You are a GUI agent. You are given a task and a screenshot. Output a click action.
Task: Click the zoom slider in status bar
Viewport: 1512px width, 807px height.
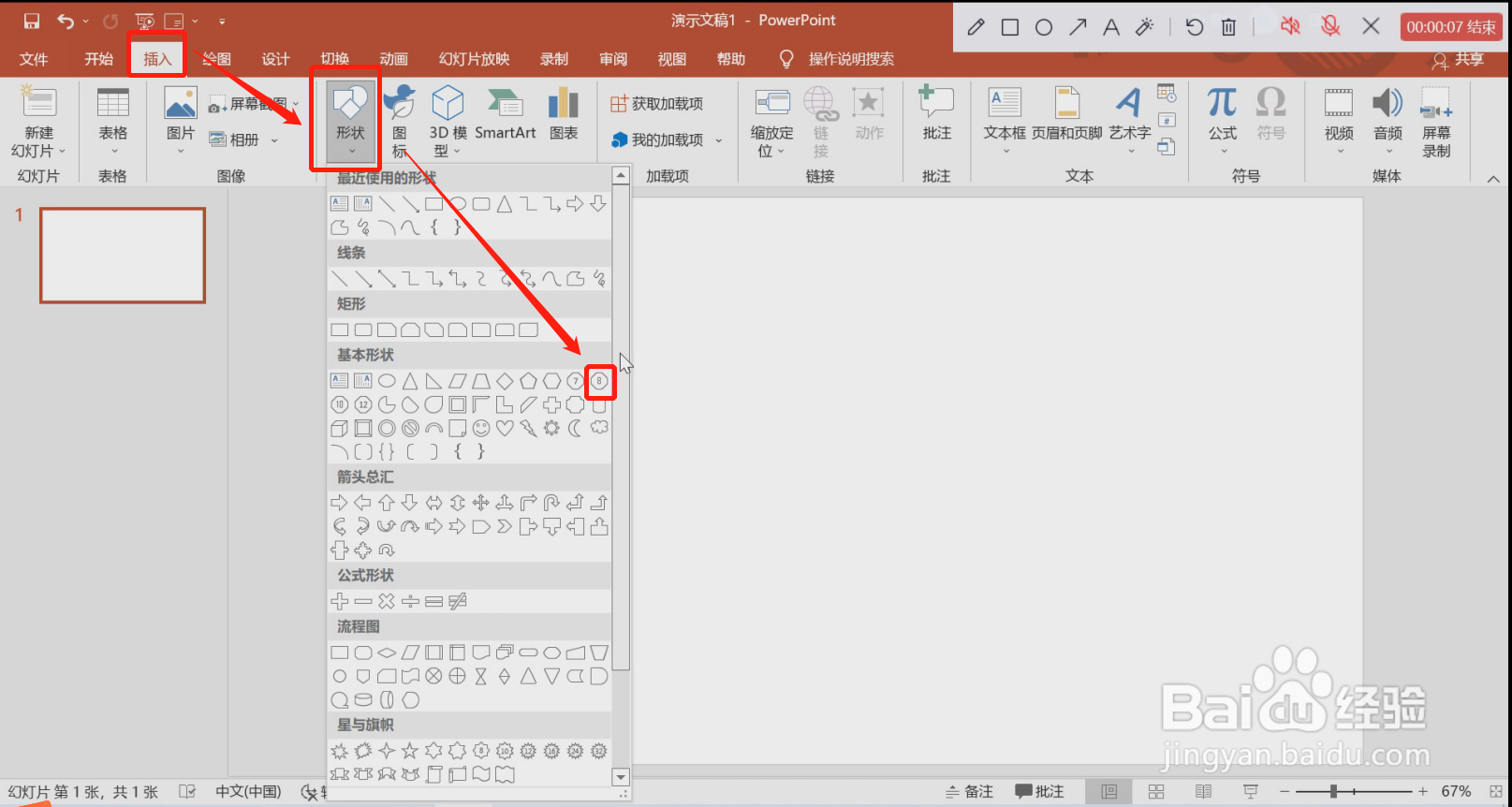coord(1353,792)
